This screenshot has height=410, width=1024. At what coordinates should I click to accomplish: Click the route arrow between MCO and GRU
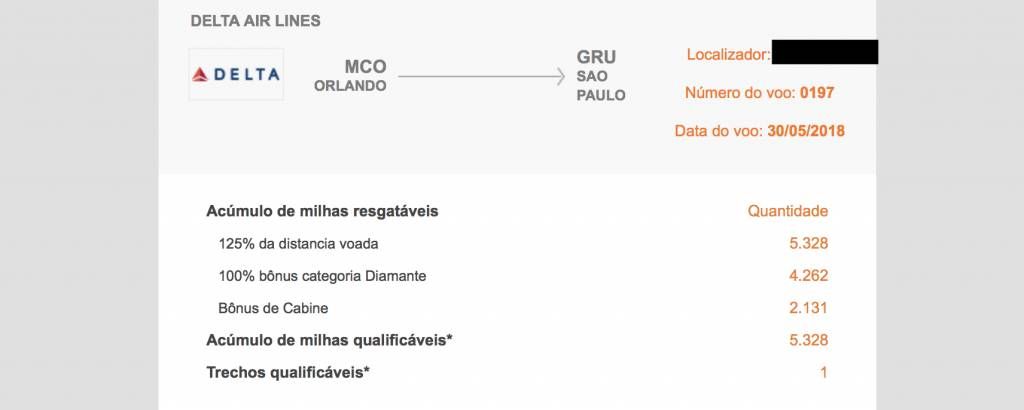click(x=481, y=76)
